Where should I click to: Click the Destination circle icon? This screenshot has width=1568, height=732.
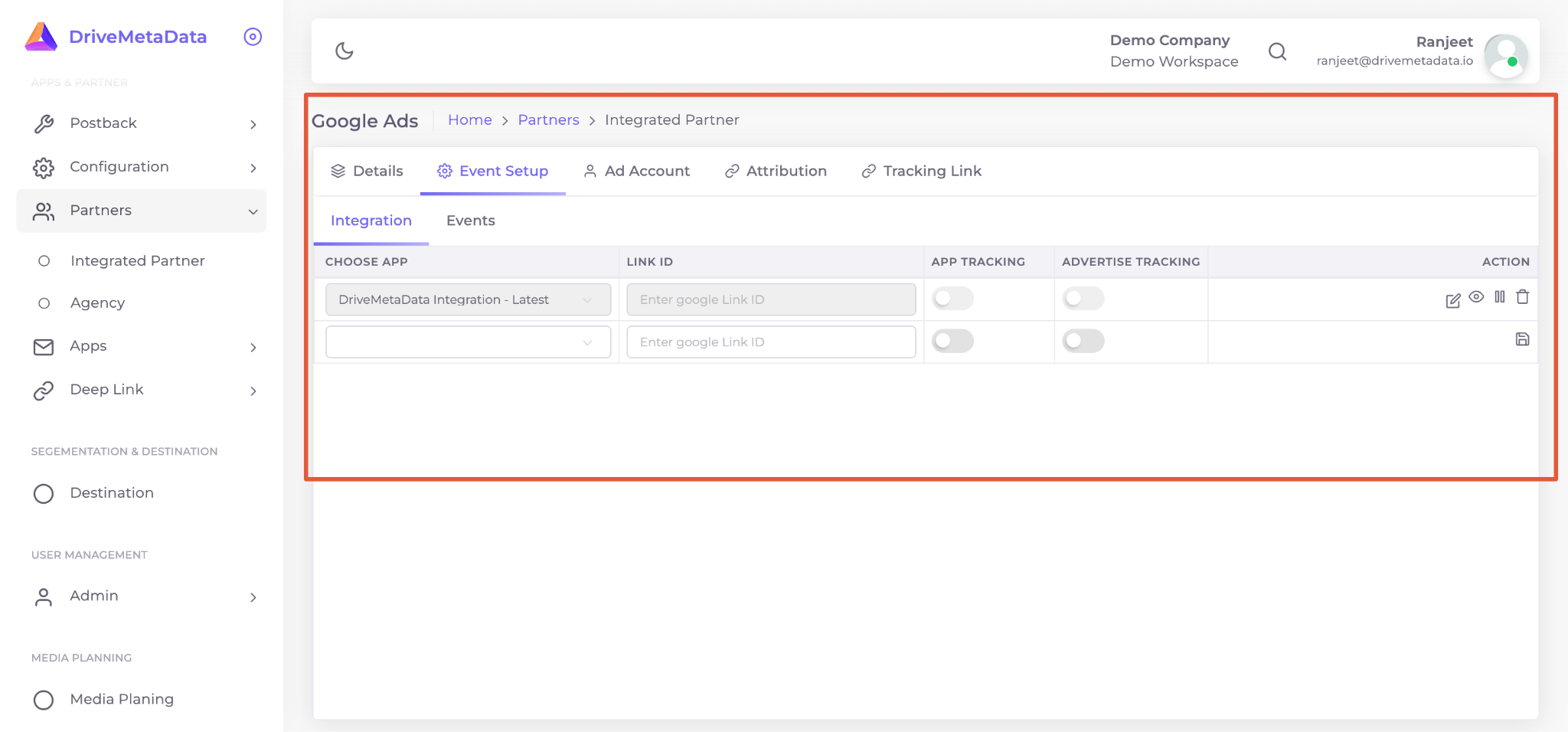point(44,494)
